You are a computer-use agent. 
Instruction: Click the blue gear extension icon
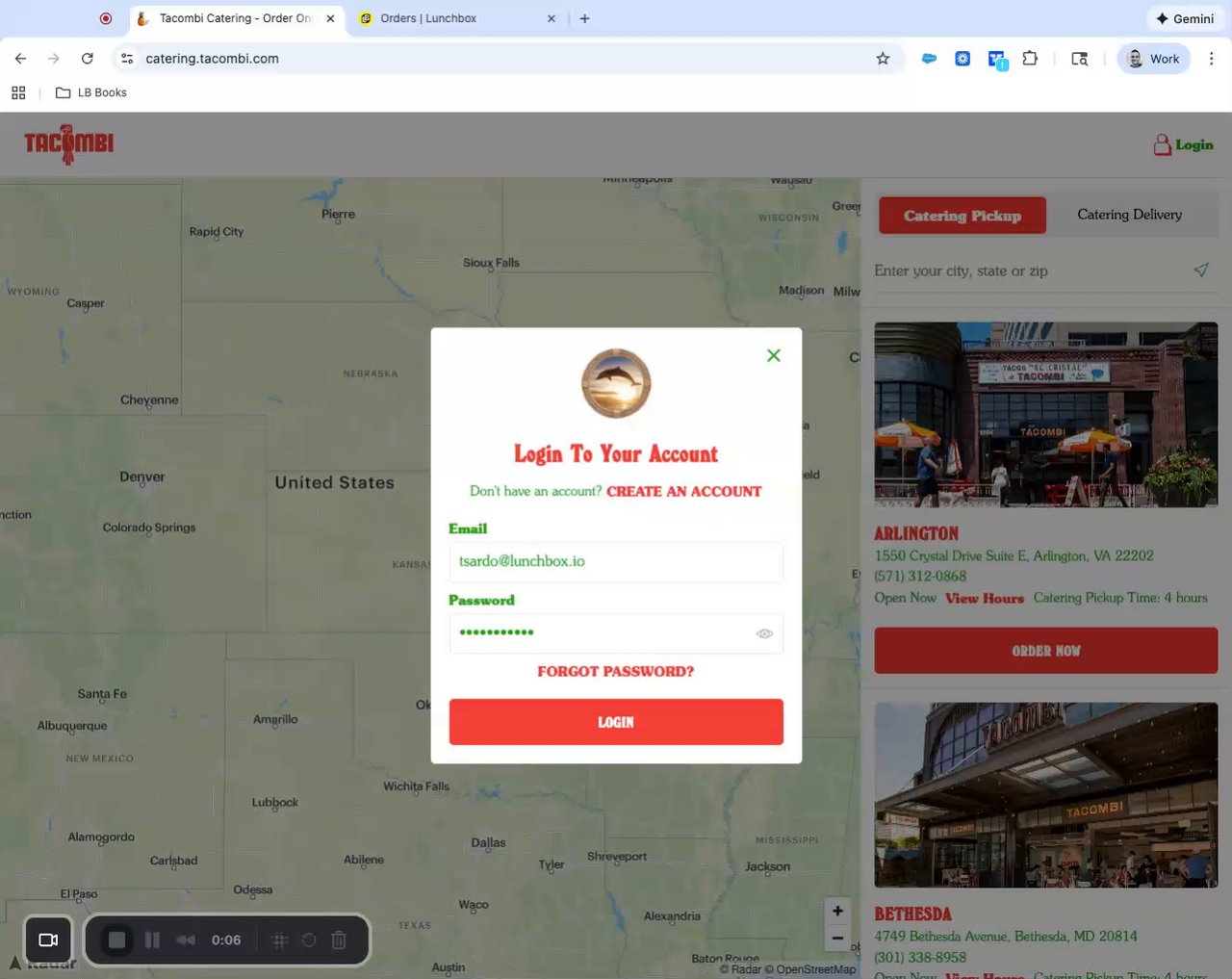(962, 59)
